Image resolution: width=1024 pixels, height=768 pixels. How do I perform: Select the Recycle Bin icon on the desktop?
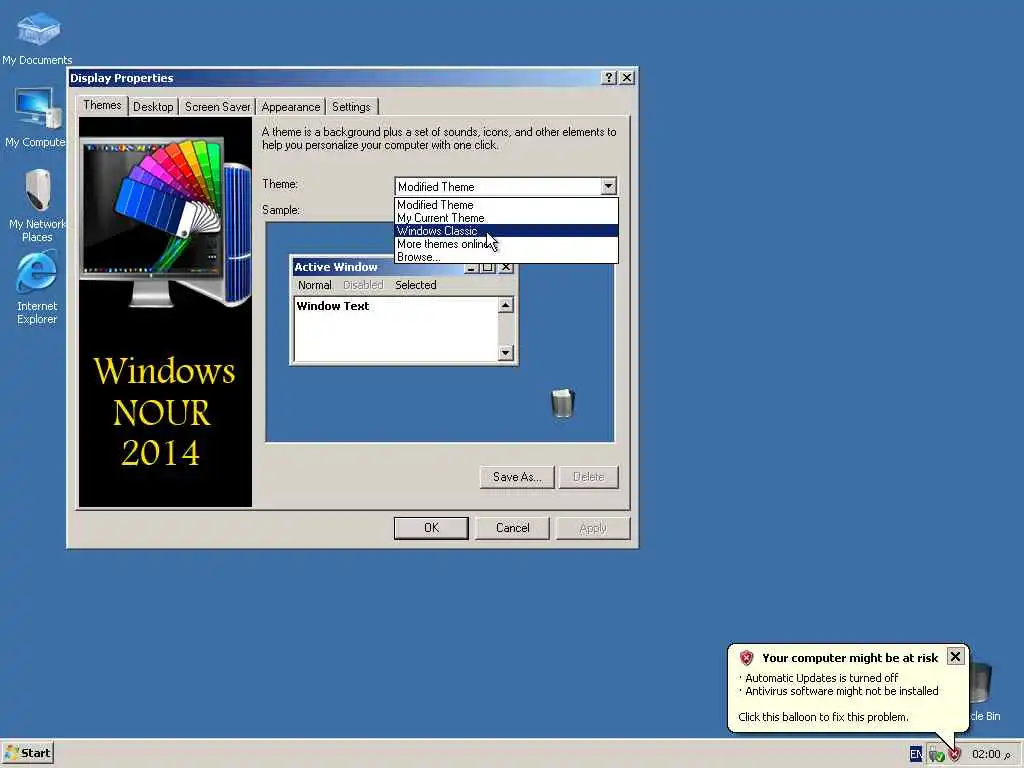click(x=982, y=692)
